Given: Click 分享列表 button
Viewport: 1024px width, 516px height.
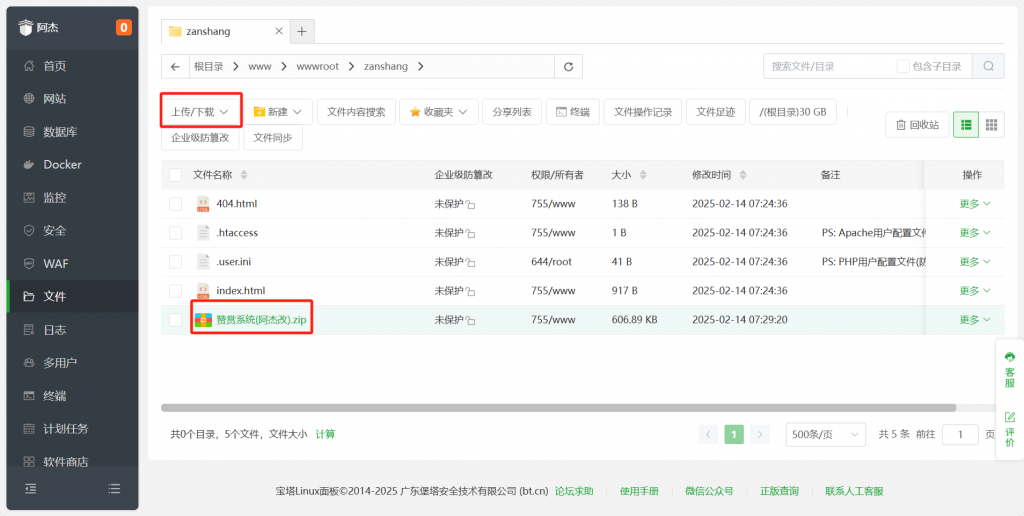Looking at the screenshot, I should (x=512, y=112).
